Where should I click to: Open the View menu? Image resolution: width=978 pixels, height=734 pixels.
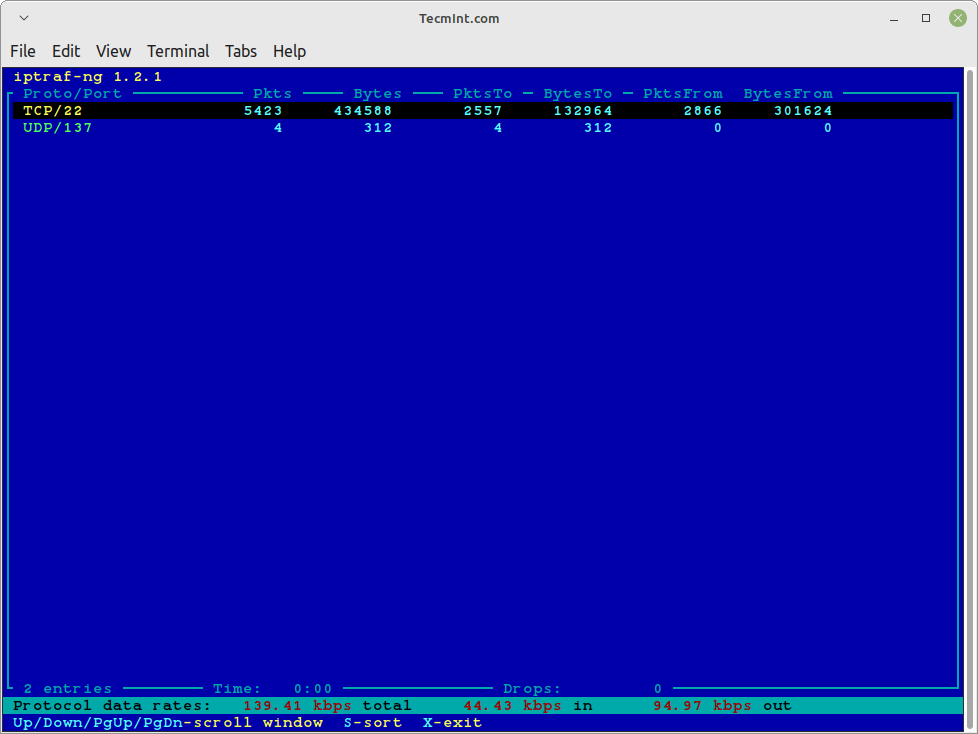(113, 51)
